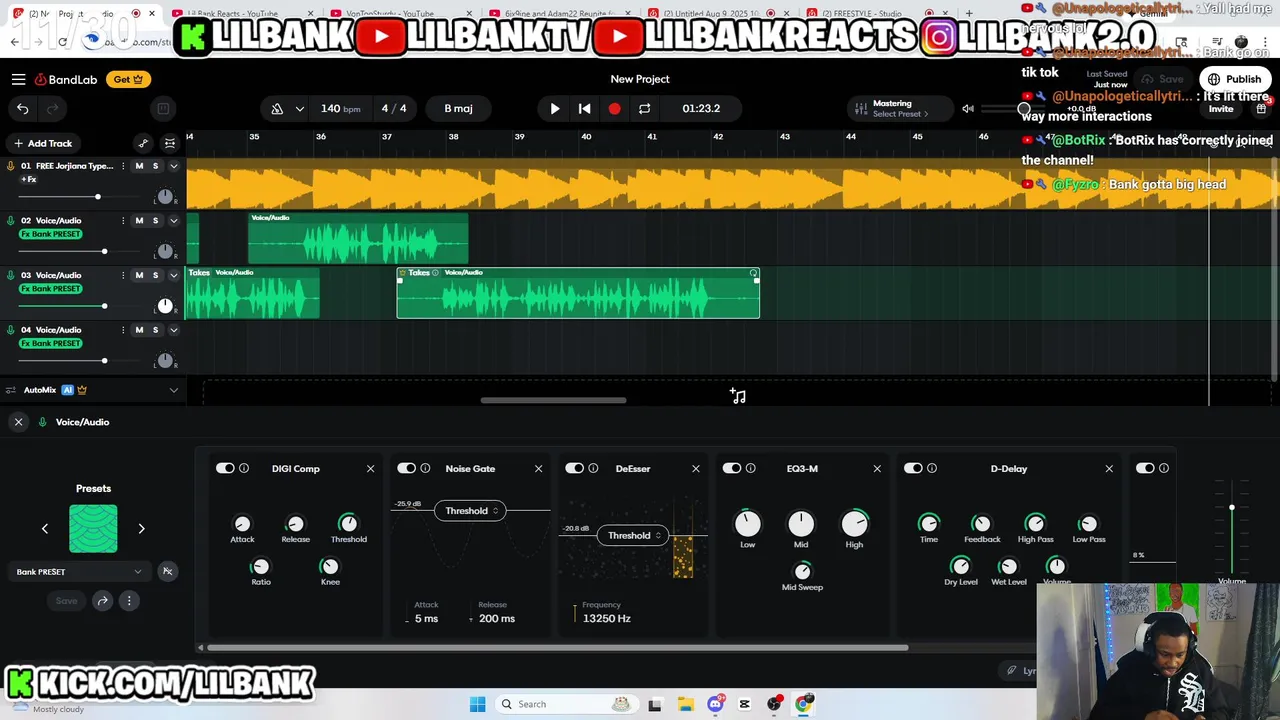Click the Get membership button
The width and height of the screenshot is (1280, 720).
[x=128, y=79]
